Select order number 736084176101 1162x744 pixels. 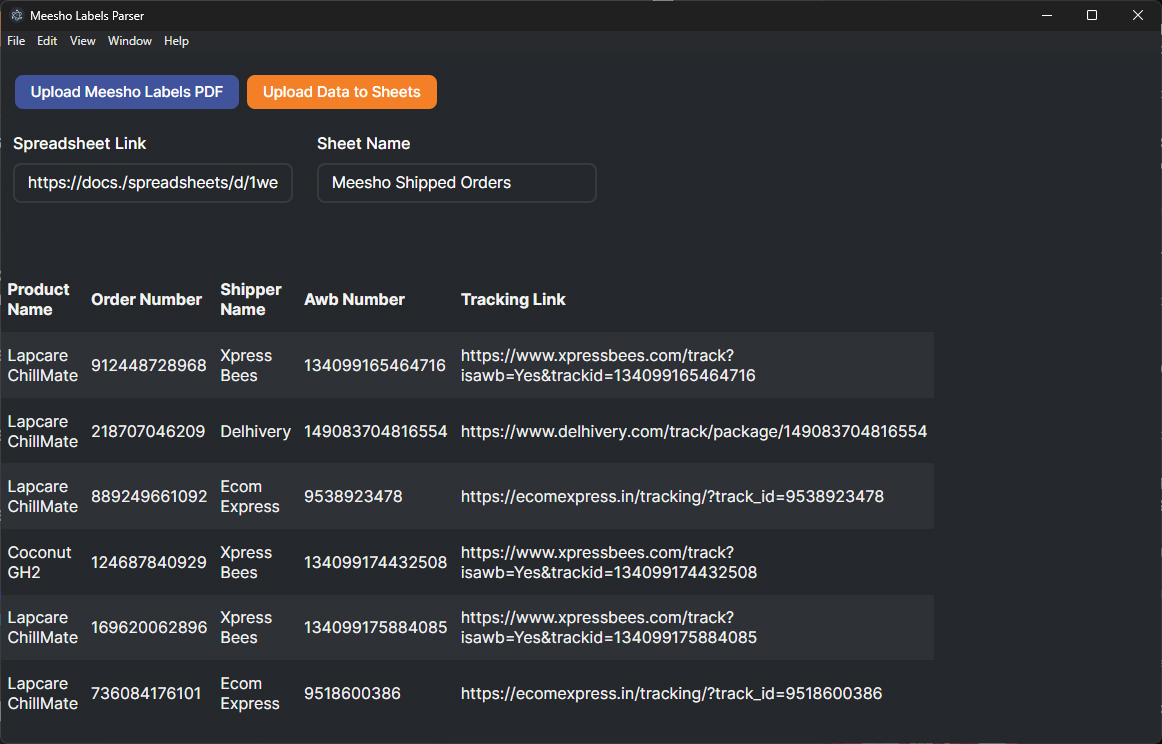click(146, 694)
